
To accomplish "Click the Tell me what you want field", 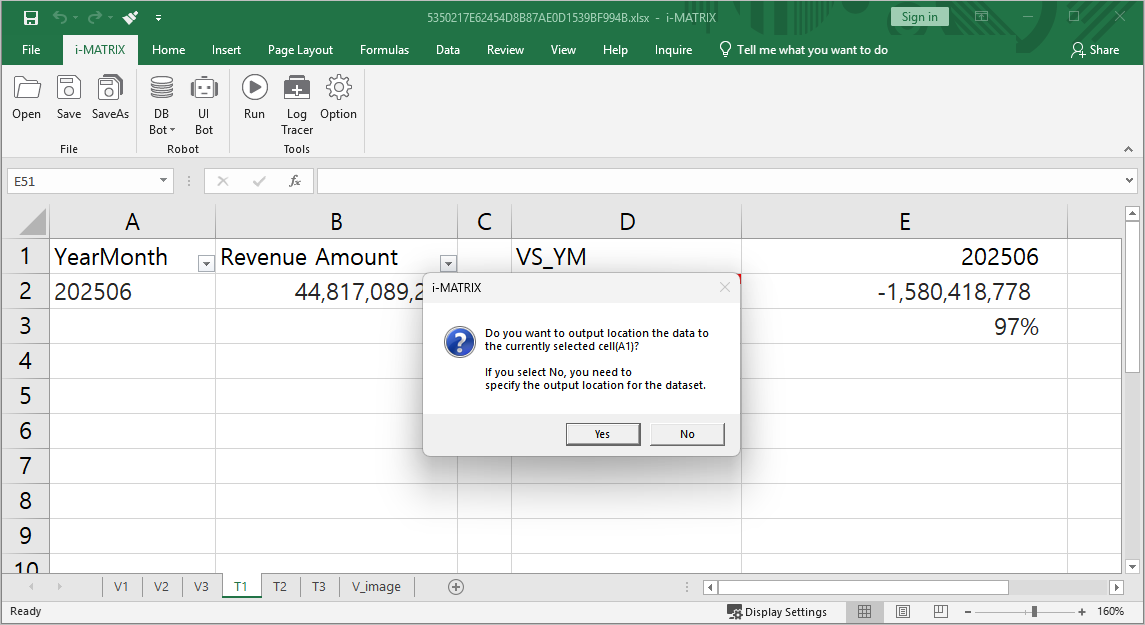I will point(811,50).
